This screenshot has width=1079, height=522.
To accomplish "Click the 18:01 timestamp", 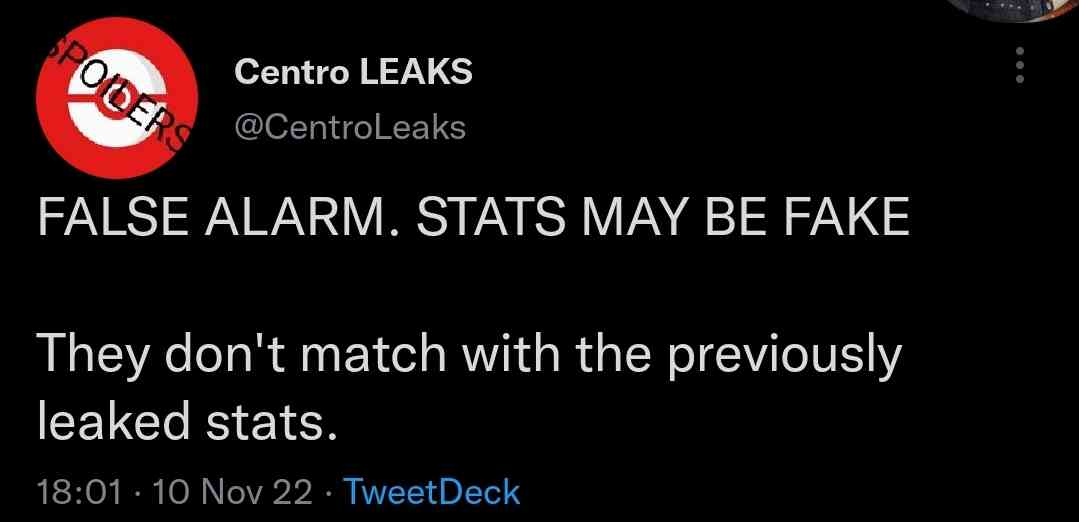I will [x=81, y=493].
